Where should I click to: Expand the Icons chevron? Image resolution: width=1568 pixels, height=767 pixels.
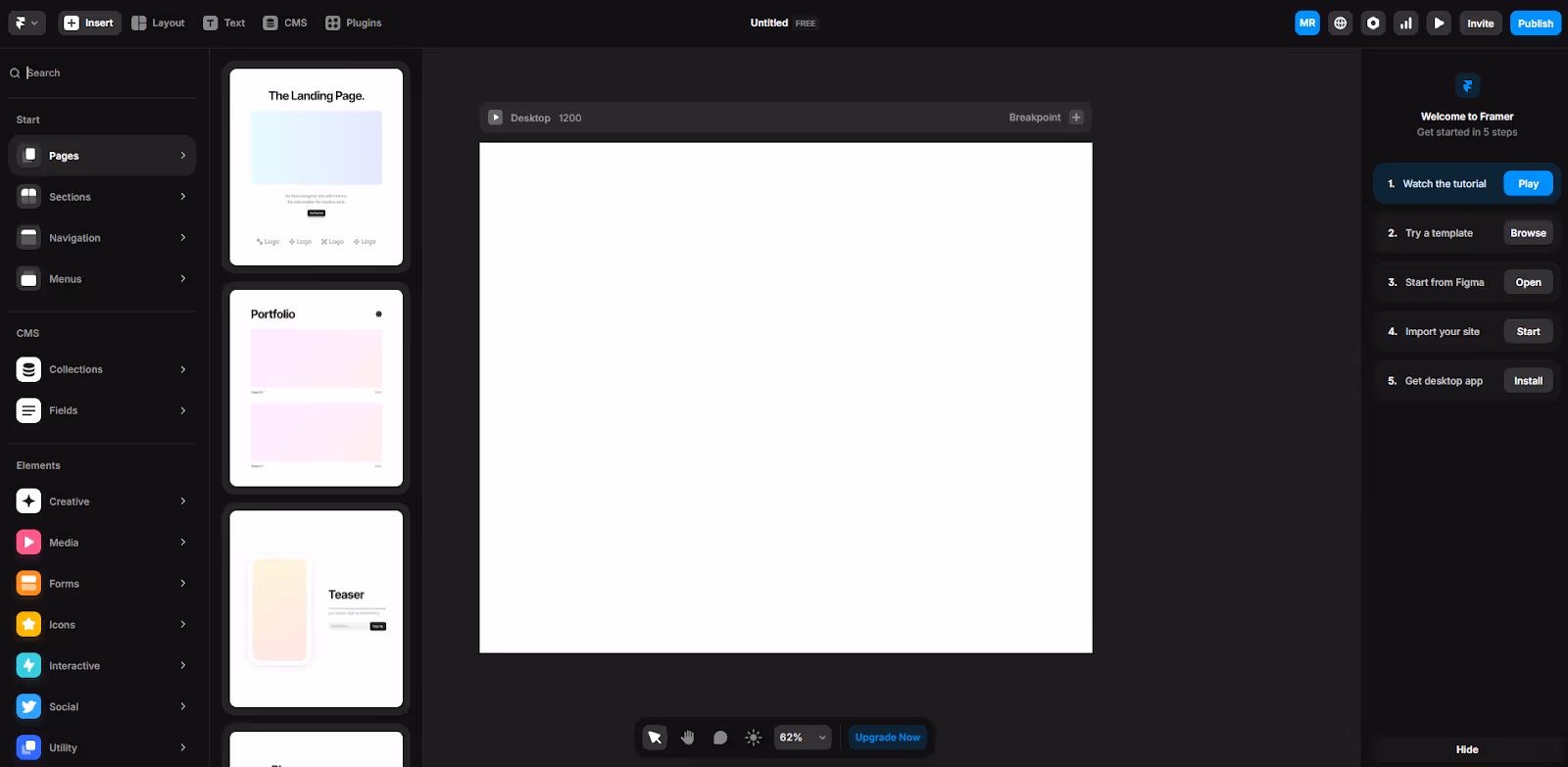click(183, 624)
